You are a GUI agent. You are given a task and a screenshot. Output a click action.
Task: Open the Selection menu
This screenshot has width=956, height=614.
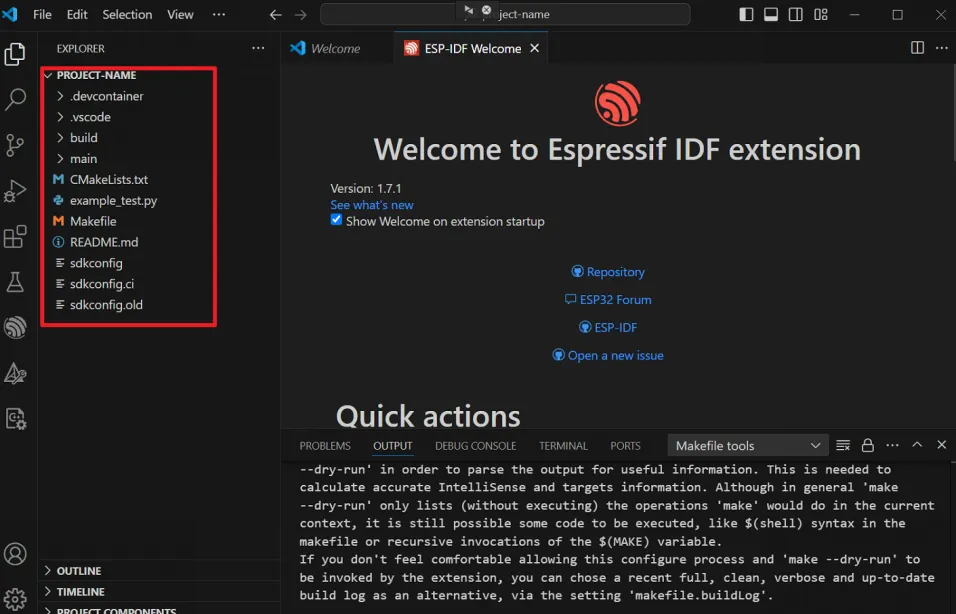[127, 15]
